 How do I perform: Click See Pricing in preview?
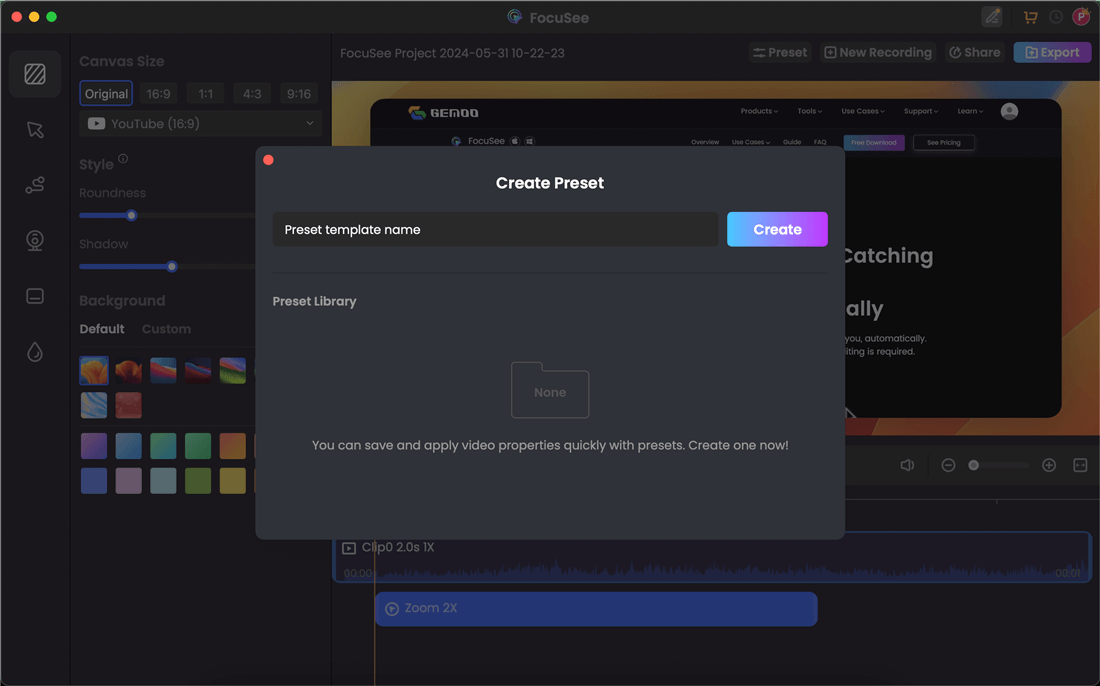[x=944, y=142]
